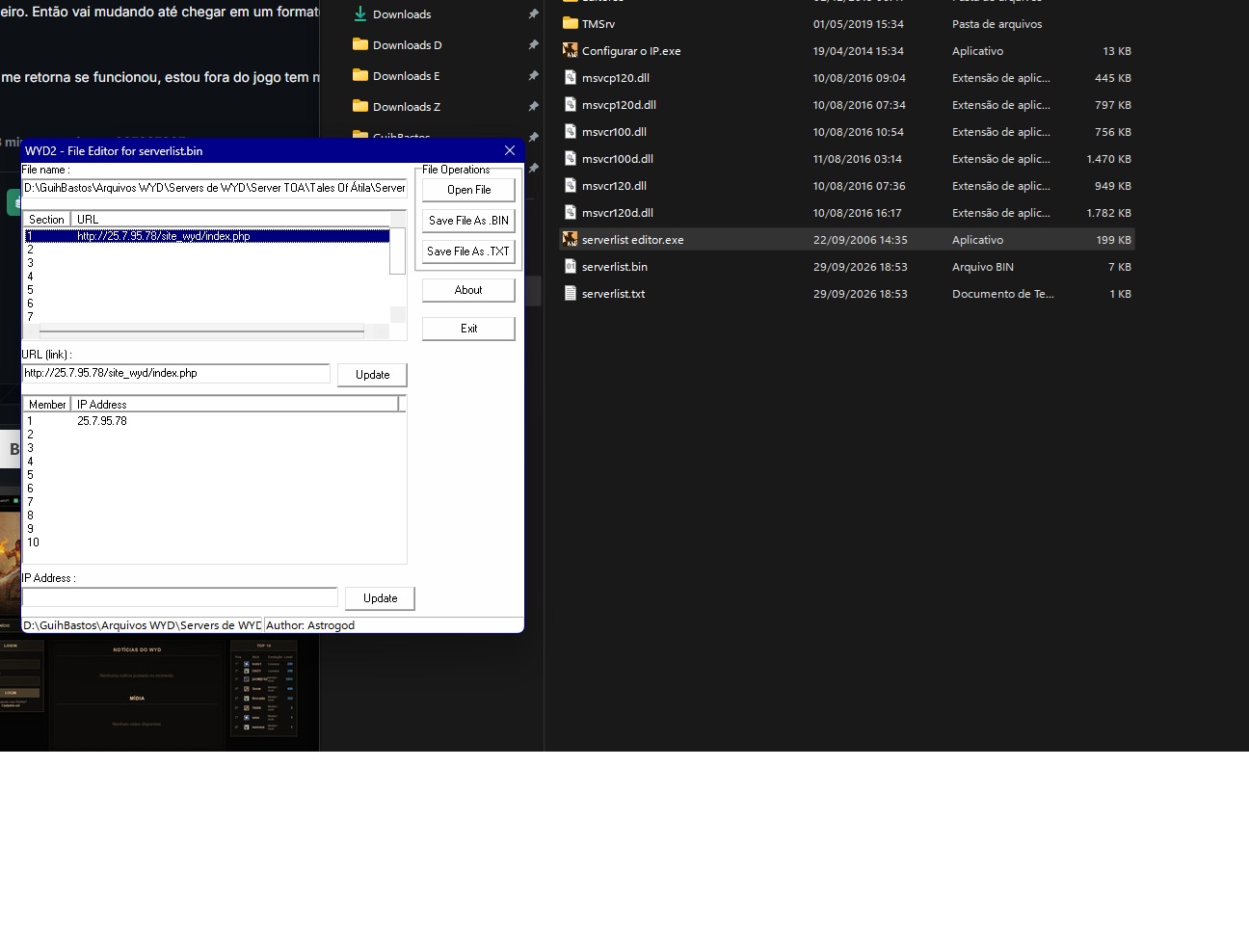Click the type 'Arquivo BIN'
The height and width of the screenshot is (952, 1249).
pyautogui.click(x=983, y=267)
